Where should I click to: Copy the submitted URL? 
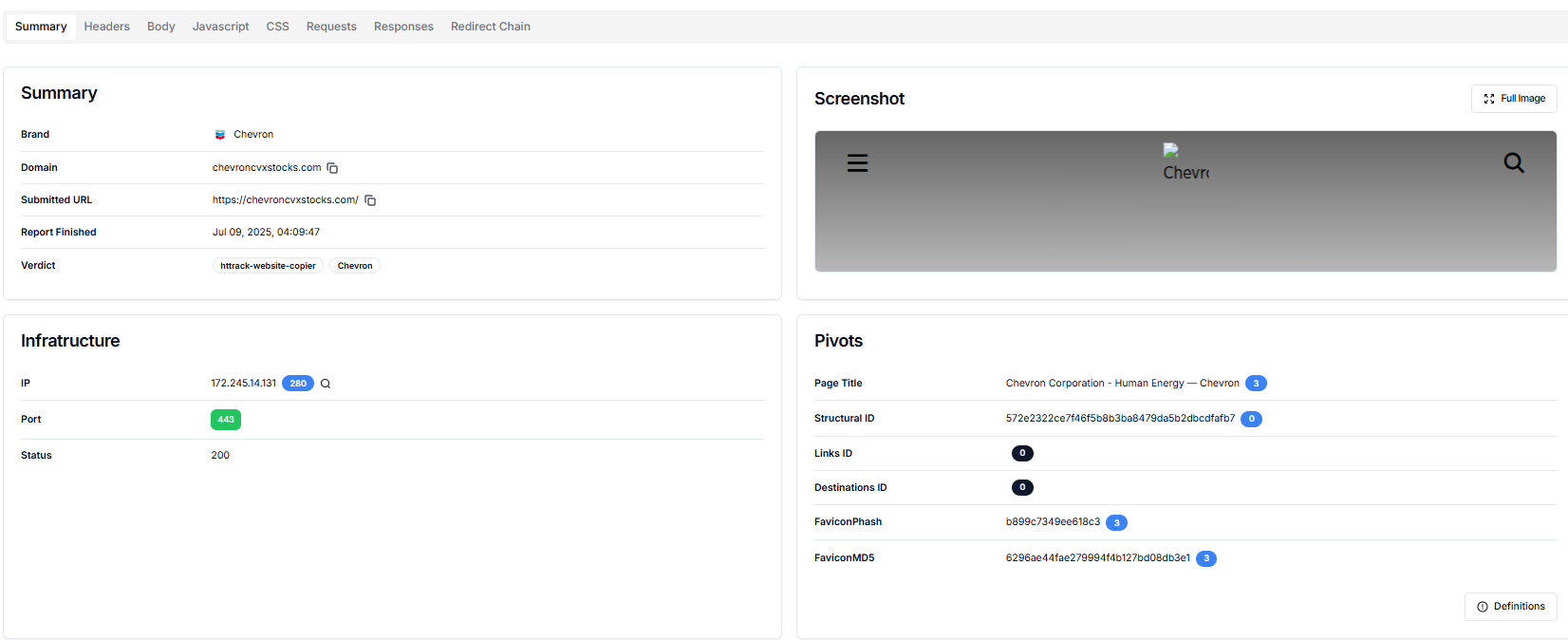[370, 200]
